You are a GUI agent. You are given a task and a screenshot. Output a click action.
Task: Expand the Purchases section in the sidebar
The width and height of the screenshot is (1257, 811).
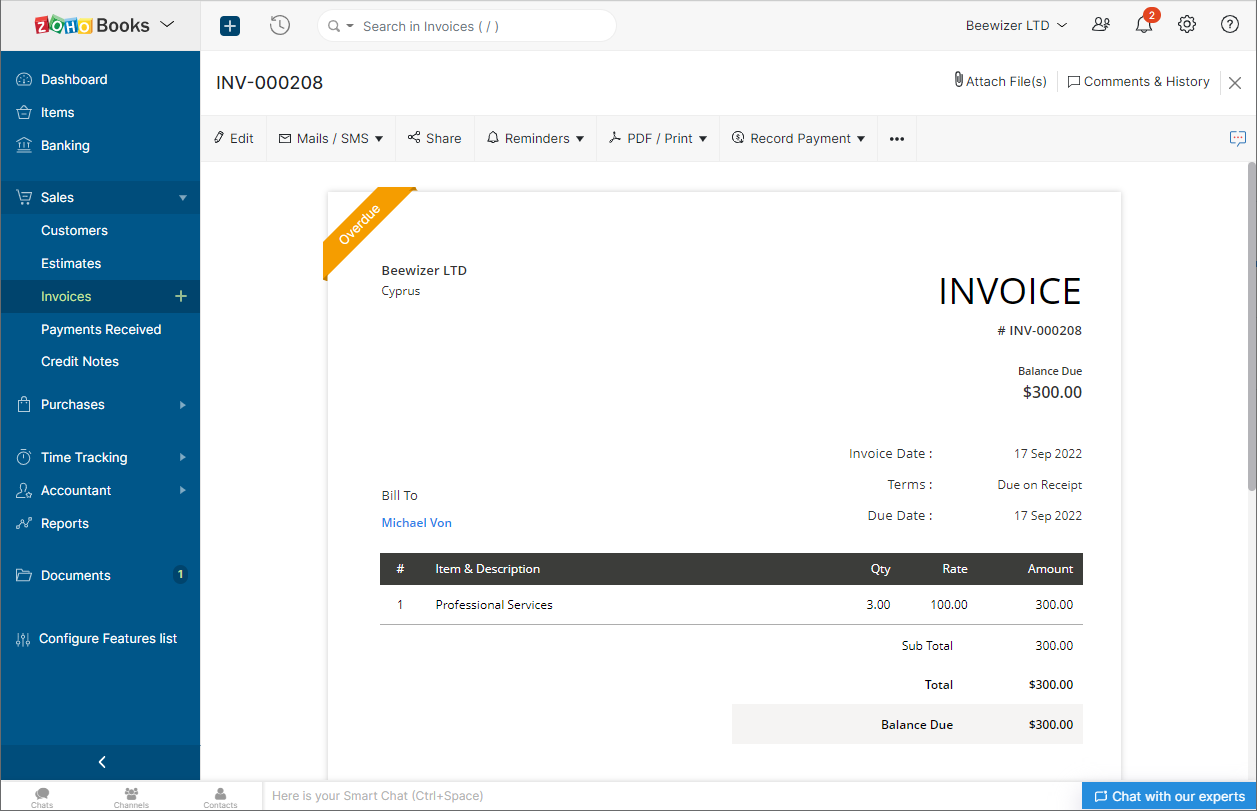click(x=100, y=405)
